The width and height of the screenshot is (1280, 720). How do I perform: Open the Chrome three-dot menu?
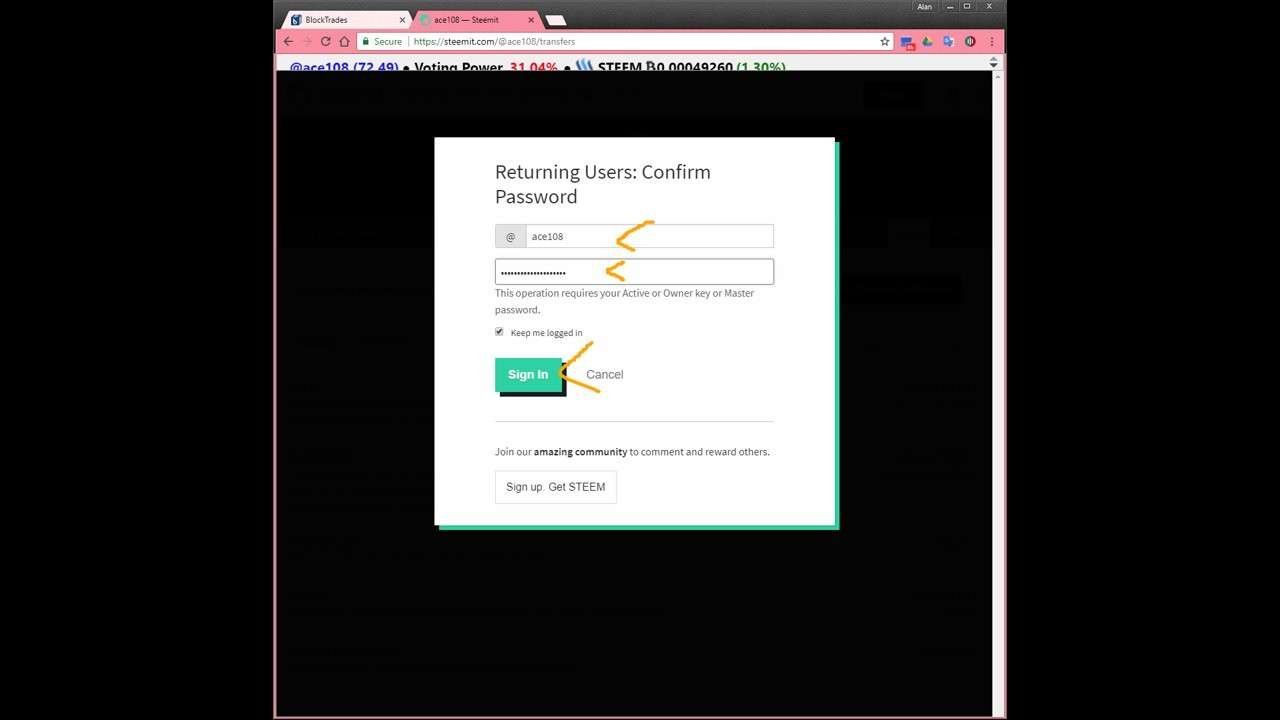[x=992, y=42]
